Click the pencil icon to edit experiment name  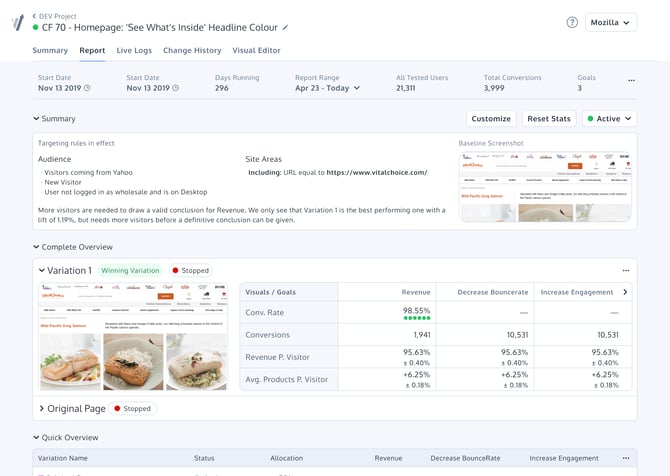click(285, 27)
